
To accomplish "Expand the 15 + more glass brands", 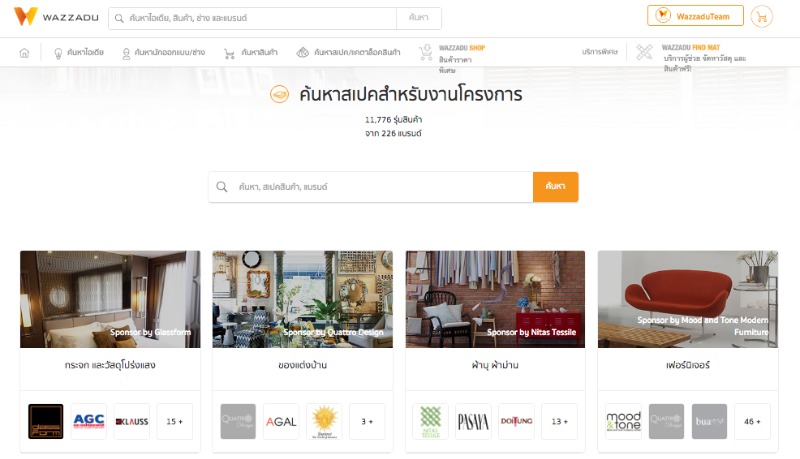I will [x=174, y=421].
